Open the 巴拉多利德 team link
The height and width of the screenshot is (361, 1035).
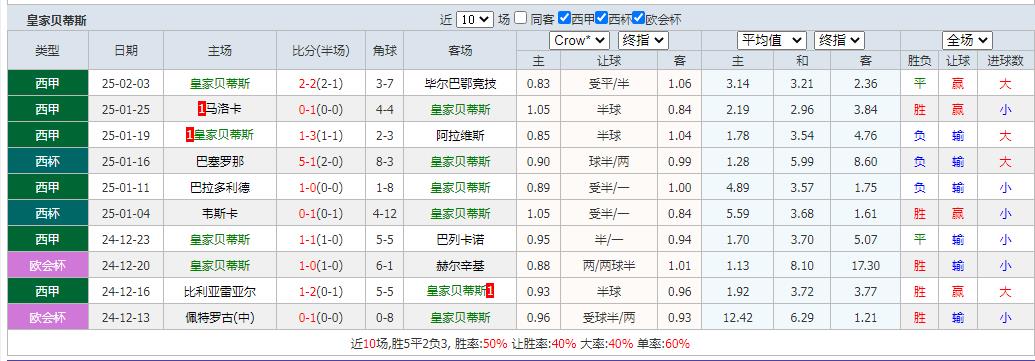tap(220, 187)
